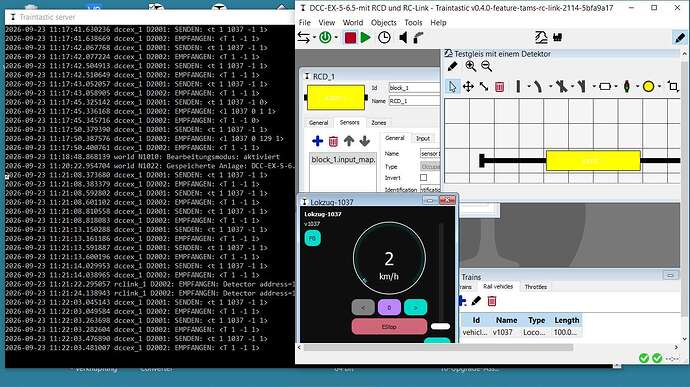Click the EStop button

pyautogui.click(x=389, y=327)
